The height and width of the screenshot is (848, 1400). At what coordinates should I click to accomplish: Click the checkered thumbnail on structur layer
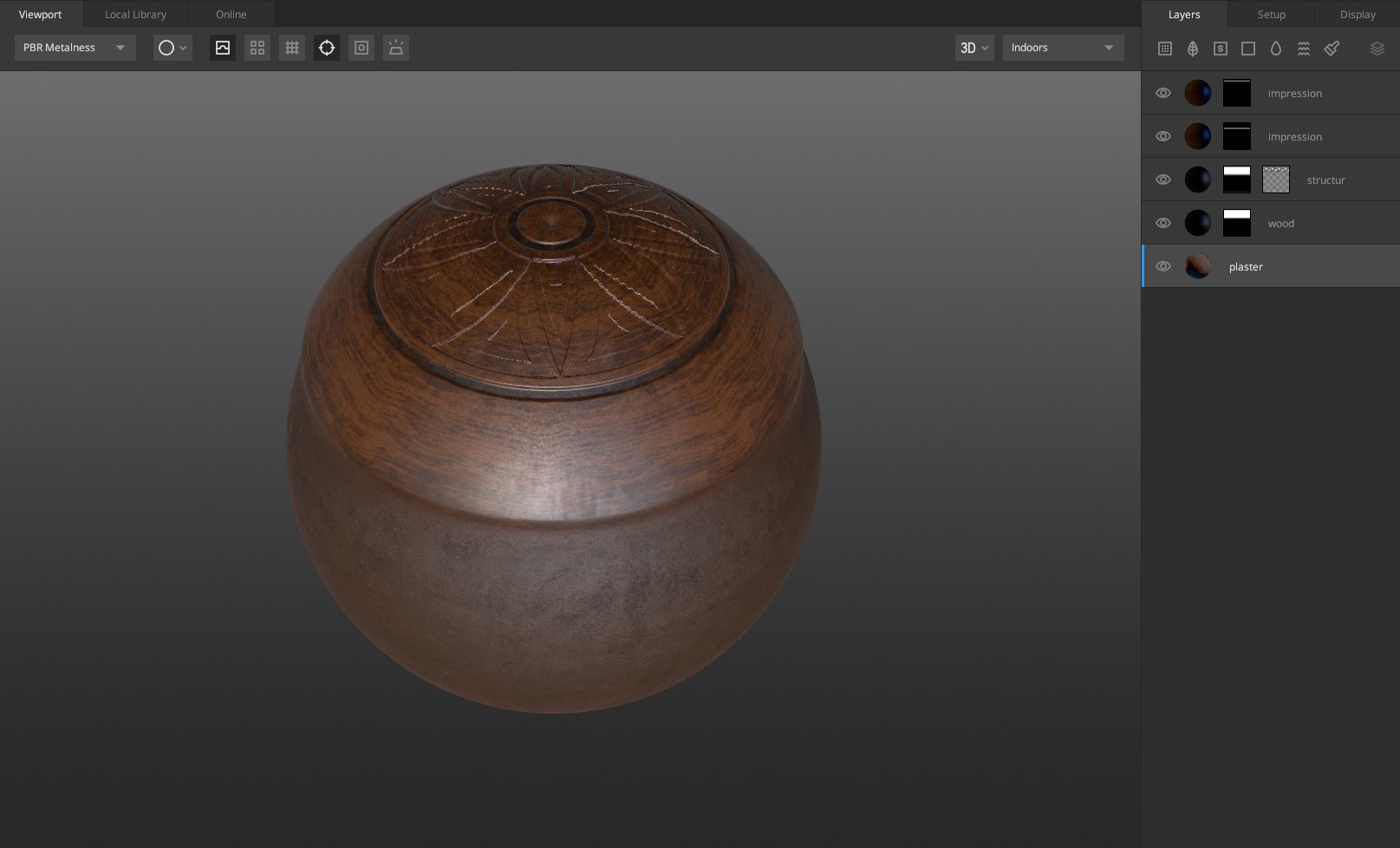point(1276,179)
